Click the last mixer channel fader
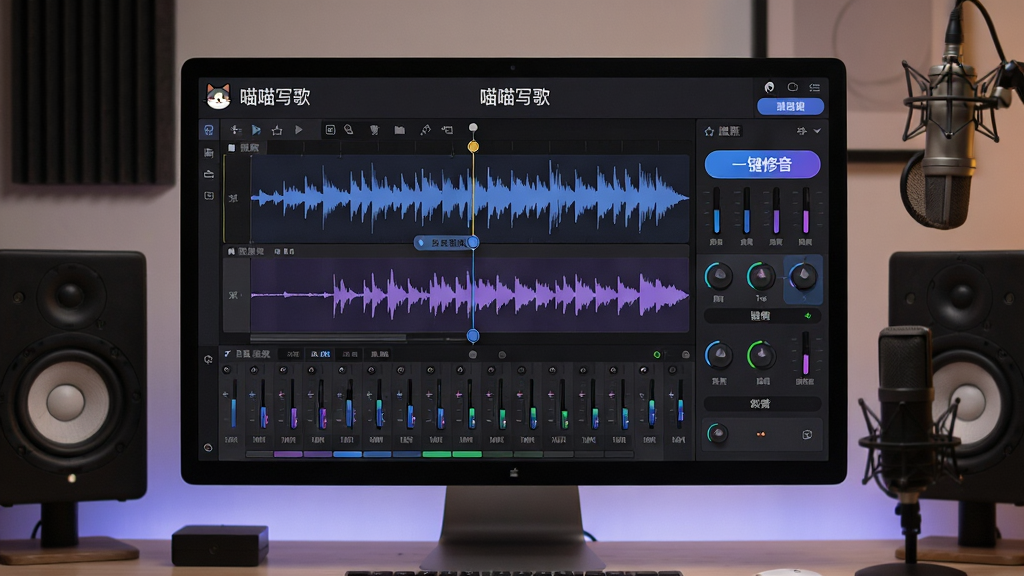Viewport: 1024px width, 576px height. coord(680,405)
